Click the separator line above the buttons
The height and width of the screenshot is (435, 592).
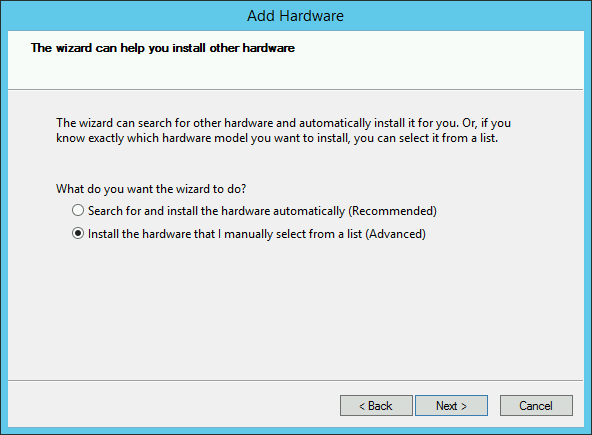(296, 380)
